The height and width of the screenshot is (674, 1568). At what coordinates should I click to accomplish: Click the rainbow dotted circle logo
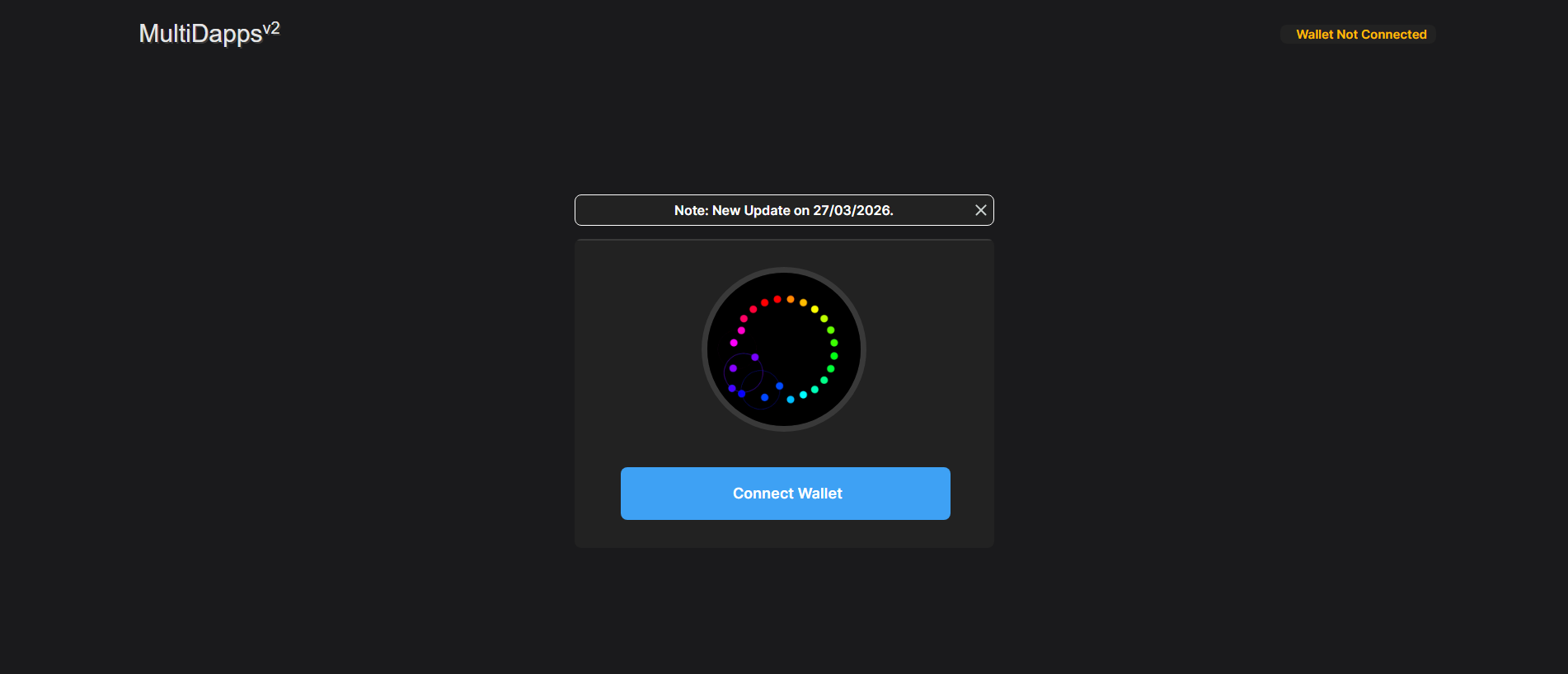784,349
